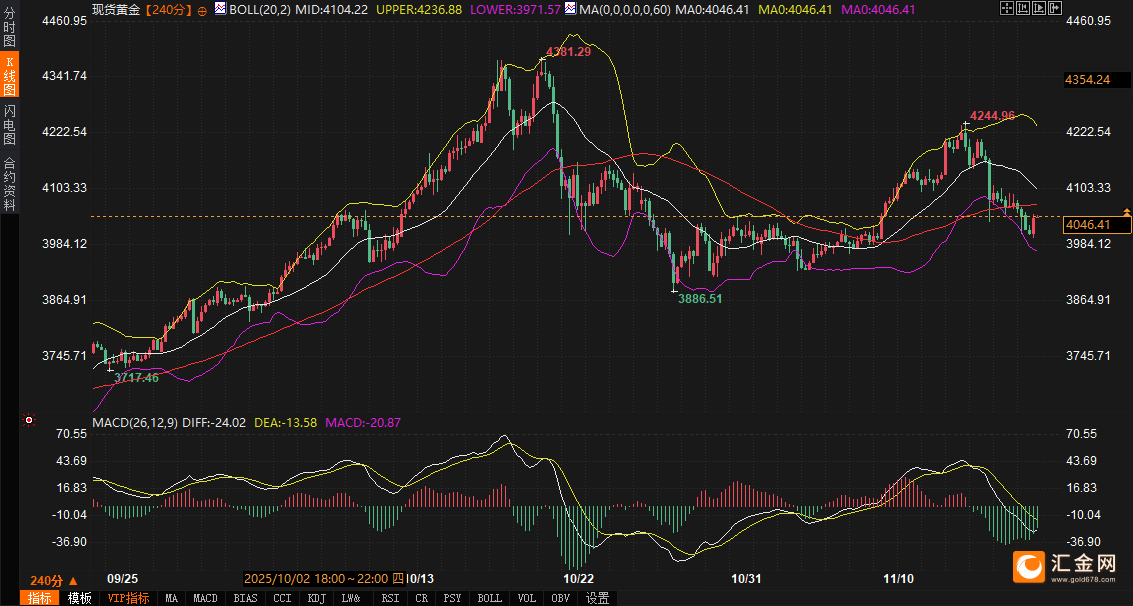The image size is (1133, 606).
Task: Open the 合约资料 side tab
Action: 10,183
